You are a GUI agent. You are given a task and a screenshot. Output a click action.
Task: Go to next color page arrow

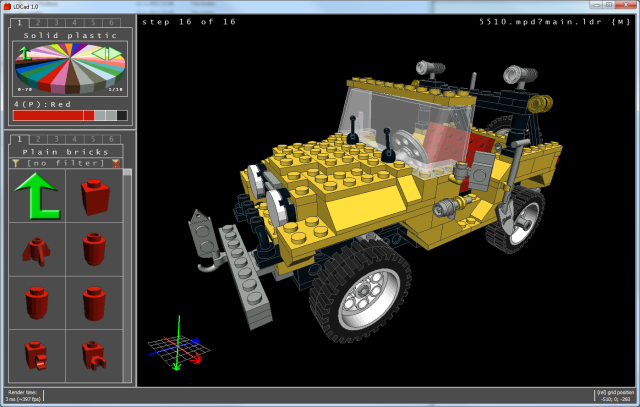point(112,52)
